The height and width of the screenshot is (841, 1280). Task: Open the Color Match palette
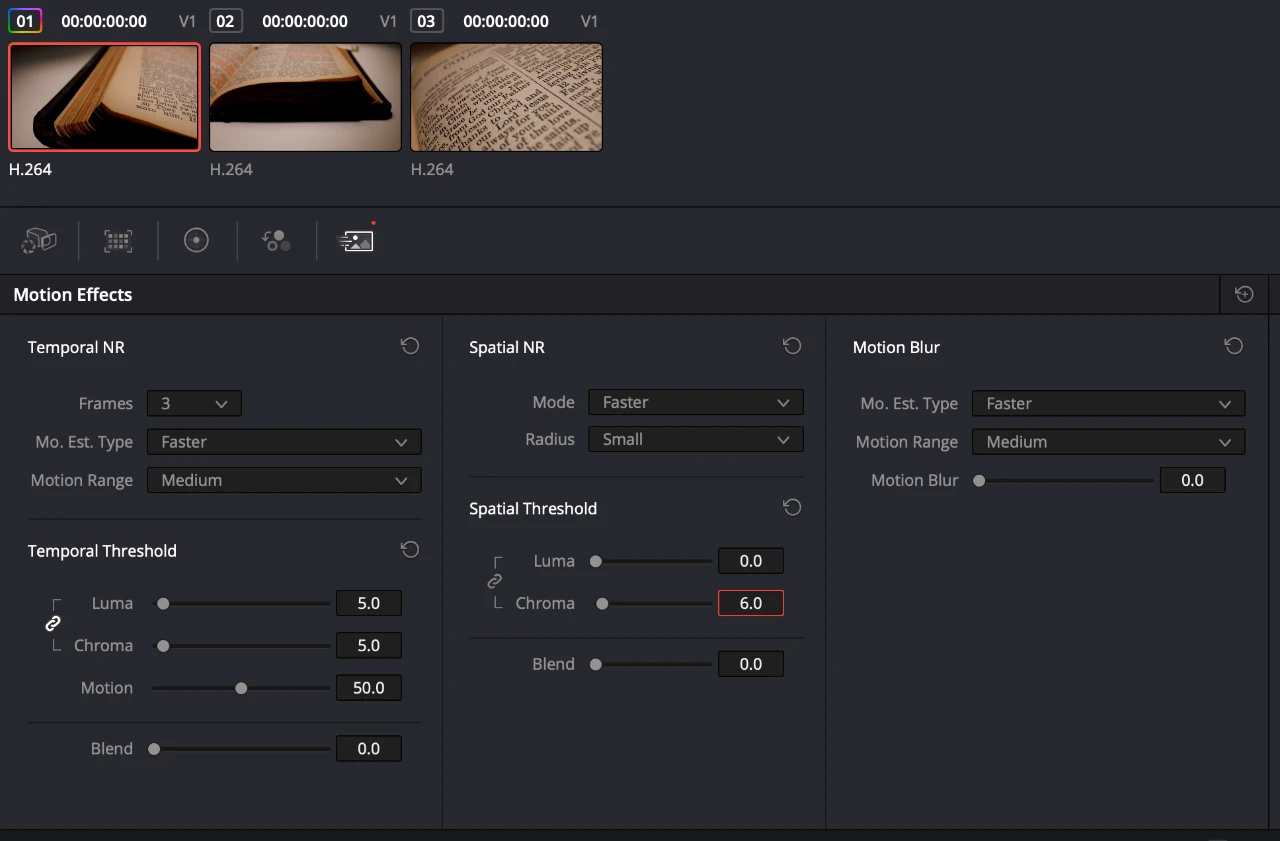(117, 240)
